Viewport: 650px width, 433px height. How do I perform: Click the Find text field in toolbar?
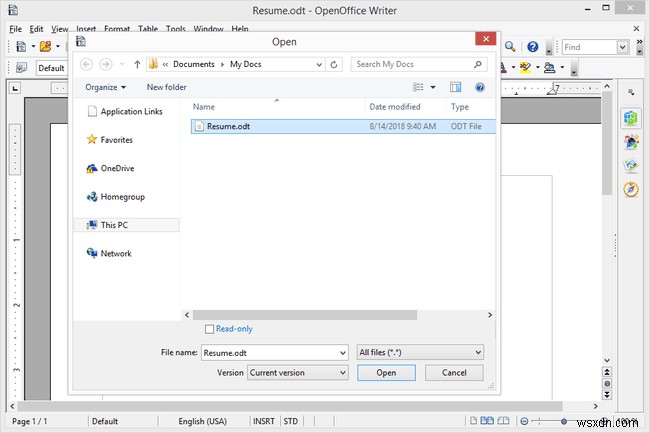coord(589,47)
